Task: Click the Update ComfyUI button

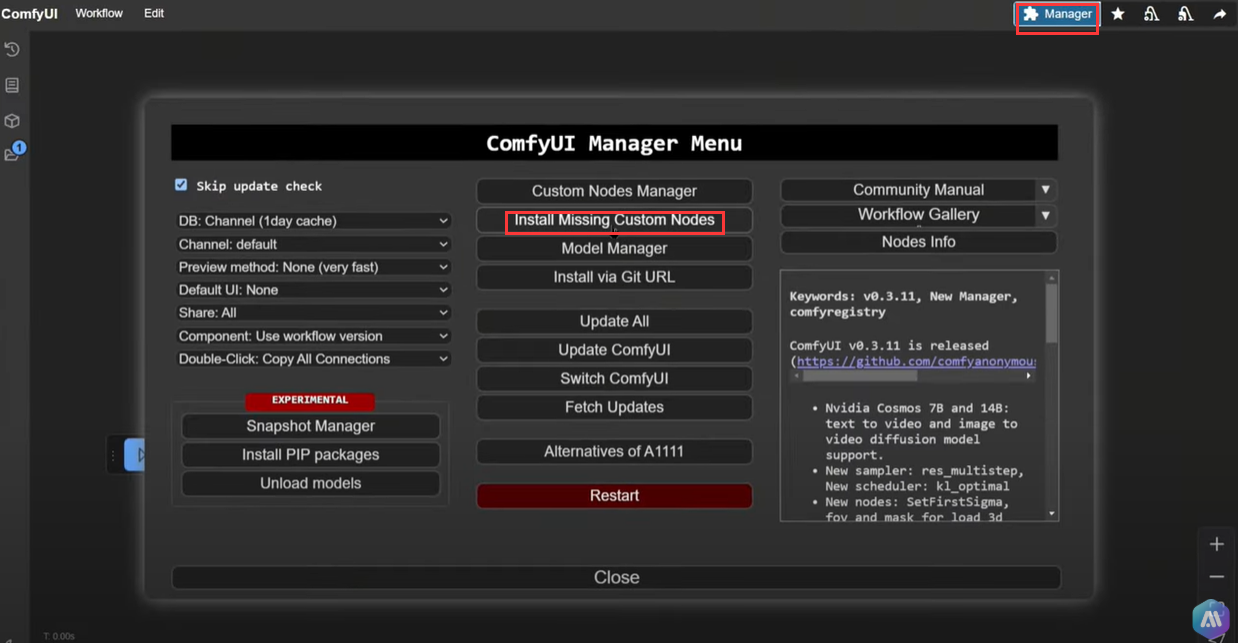Action: click(x=614, y=350)
